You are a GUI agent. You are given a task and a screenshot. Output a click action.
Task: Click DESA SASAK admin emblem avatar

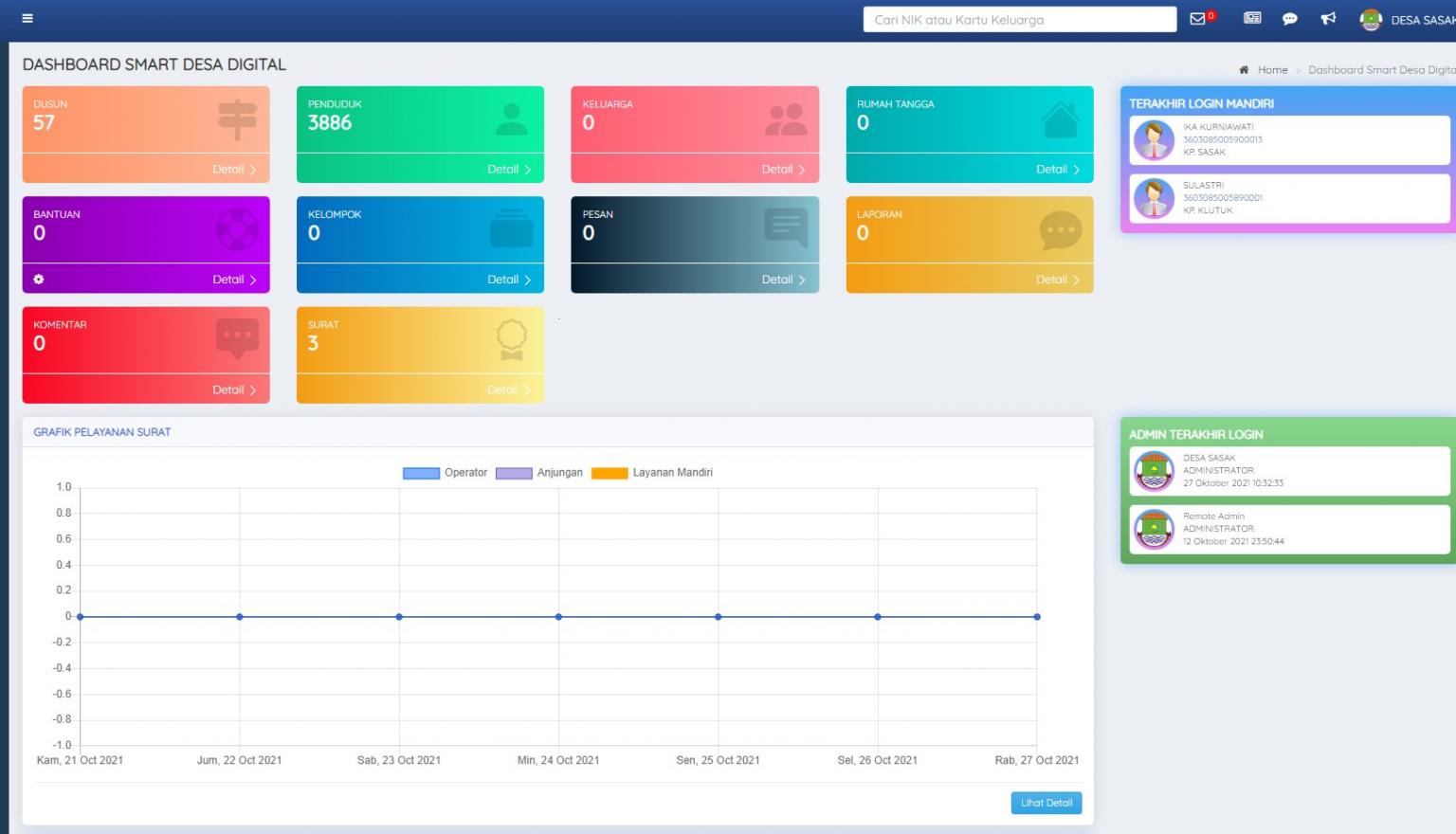[1154, 471]
